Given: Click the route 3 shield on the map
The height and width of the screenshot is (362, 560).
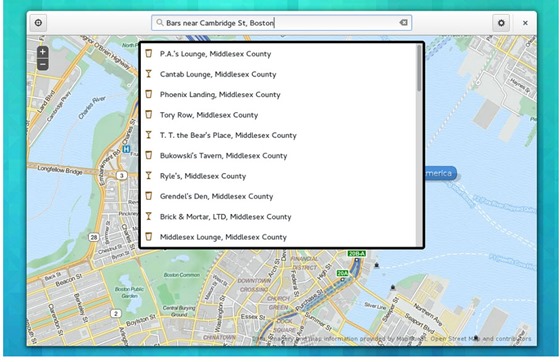Looking at the screenshot, I should (122, 175).
